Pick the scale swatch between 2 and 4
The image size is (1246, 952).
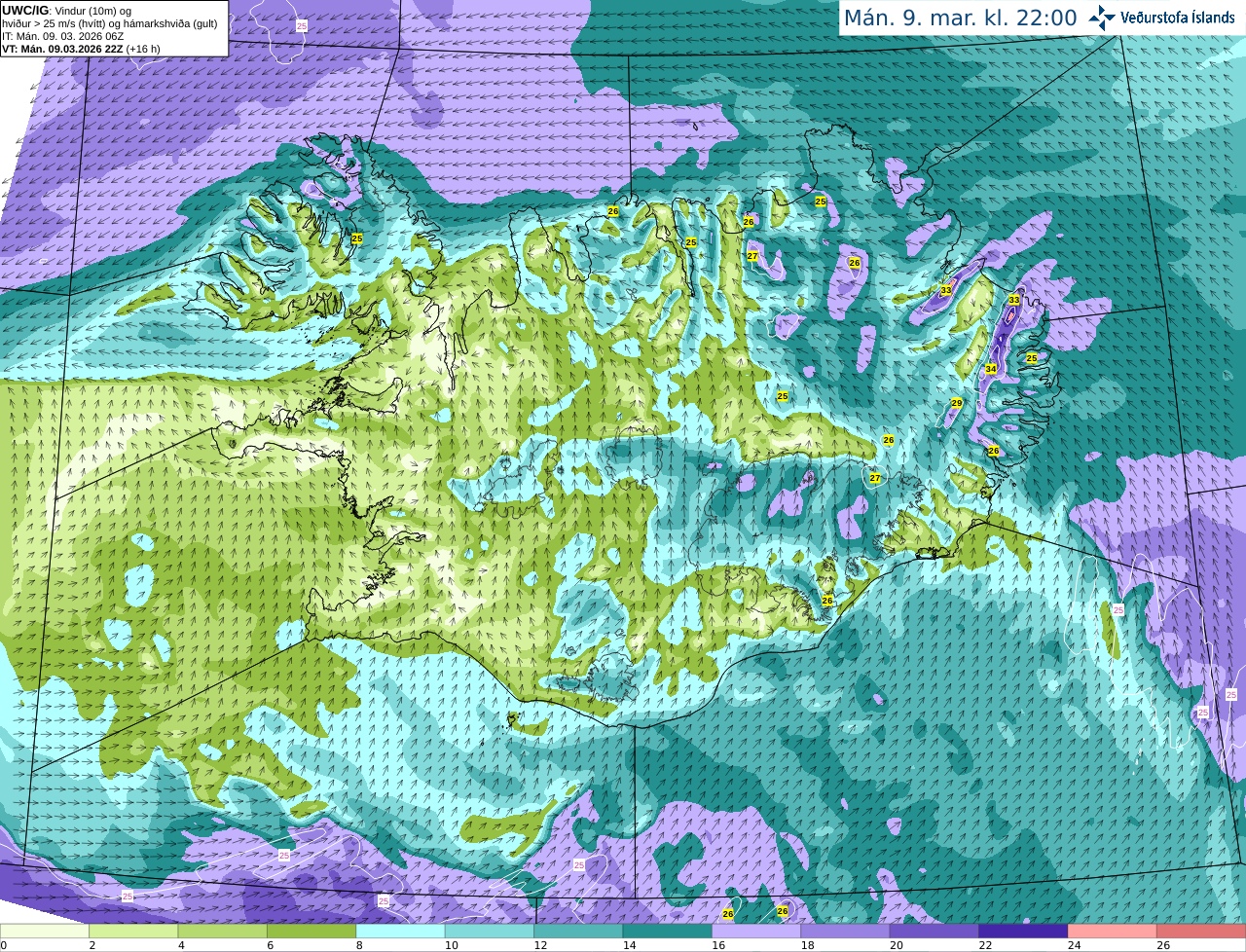(133, 932)
